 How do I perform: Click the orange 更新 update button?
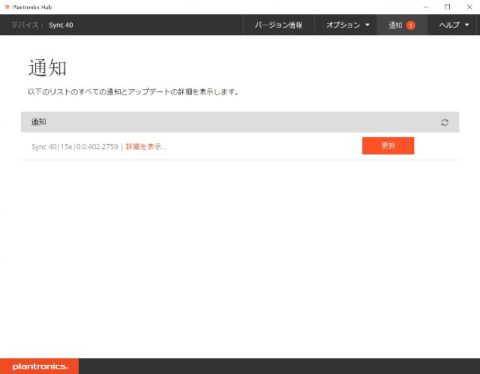coord(388,146)
